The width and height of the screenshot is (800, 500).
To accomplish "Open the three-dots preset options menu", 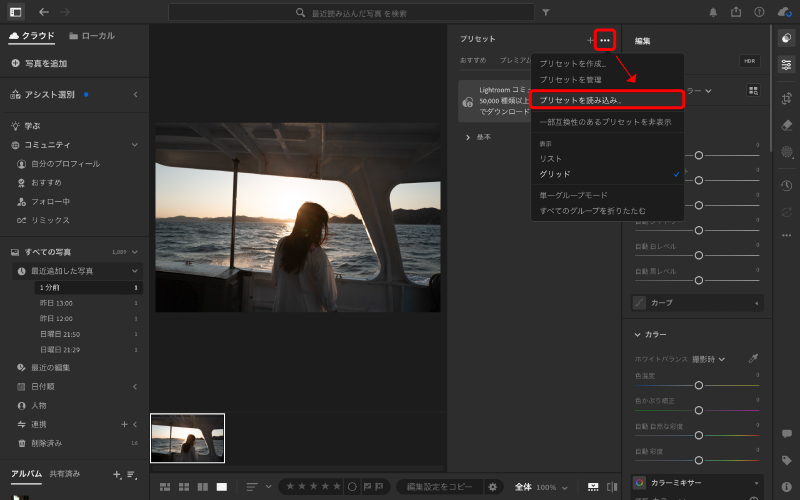I will (604, 40).
